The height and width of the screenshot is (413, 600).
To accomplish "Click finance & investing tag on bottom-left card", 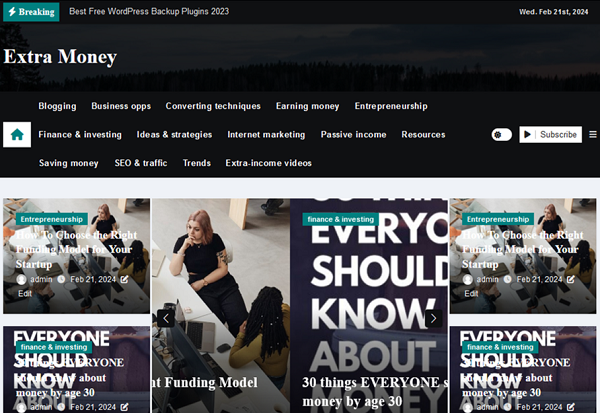I will click(x=54, y=347).
